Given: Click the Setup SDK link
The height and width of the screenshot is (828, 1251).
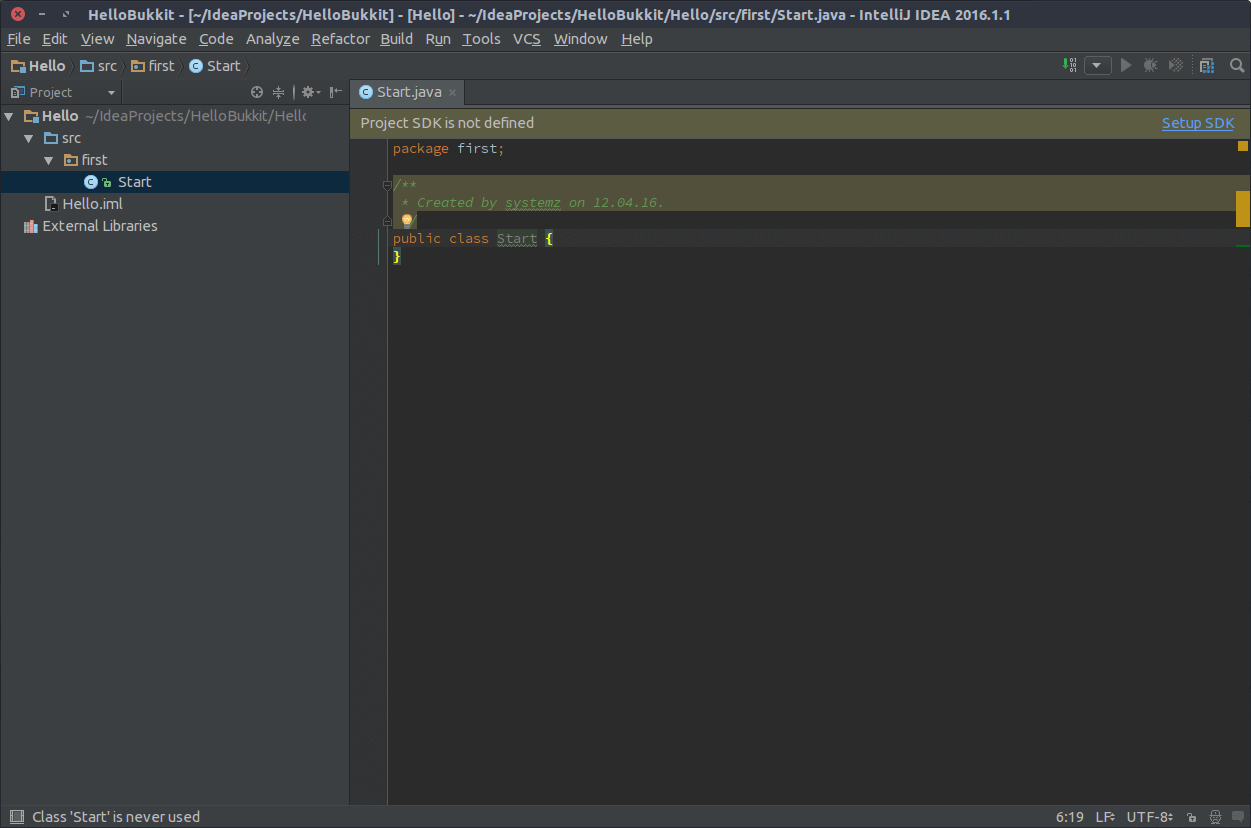Looking at the screenshot, I should coord(1197,123).
